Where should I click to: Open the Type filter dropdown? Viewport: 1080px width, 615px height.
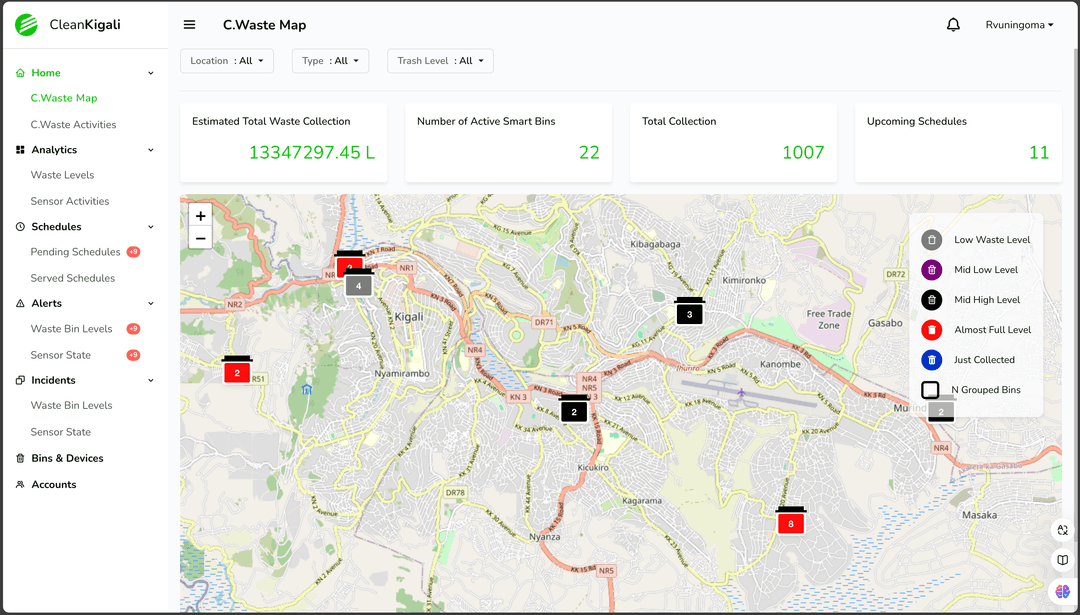pyautogui.click(x=330, y=61)
